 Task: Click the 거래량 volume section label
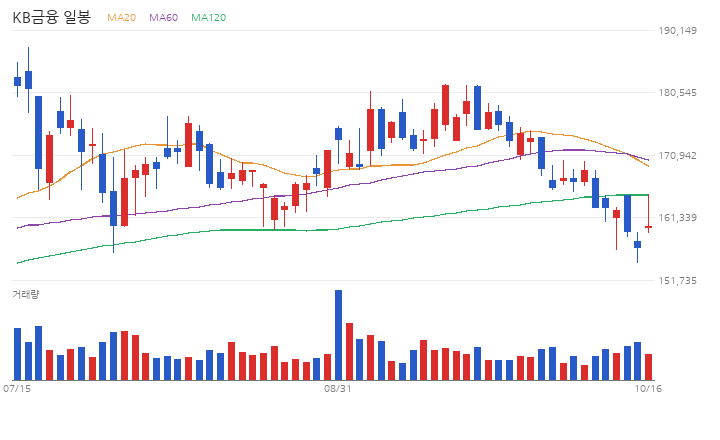(x=26, y=294)
